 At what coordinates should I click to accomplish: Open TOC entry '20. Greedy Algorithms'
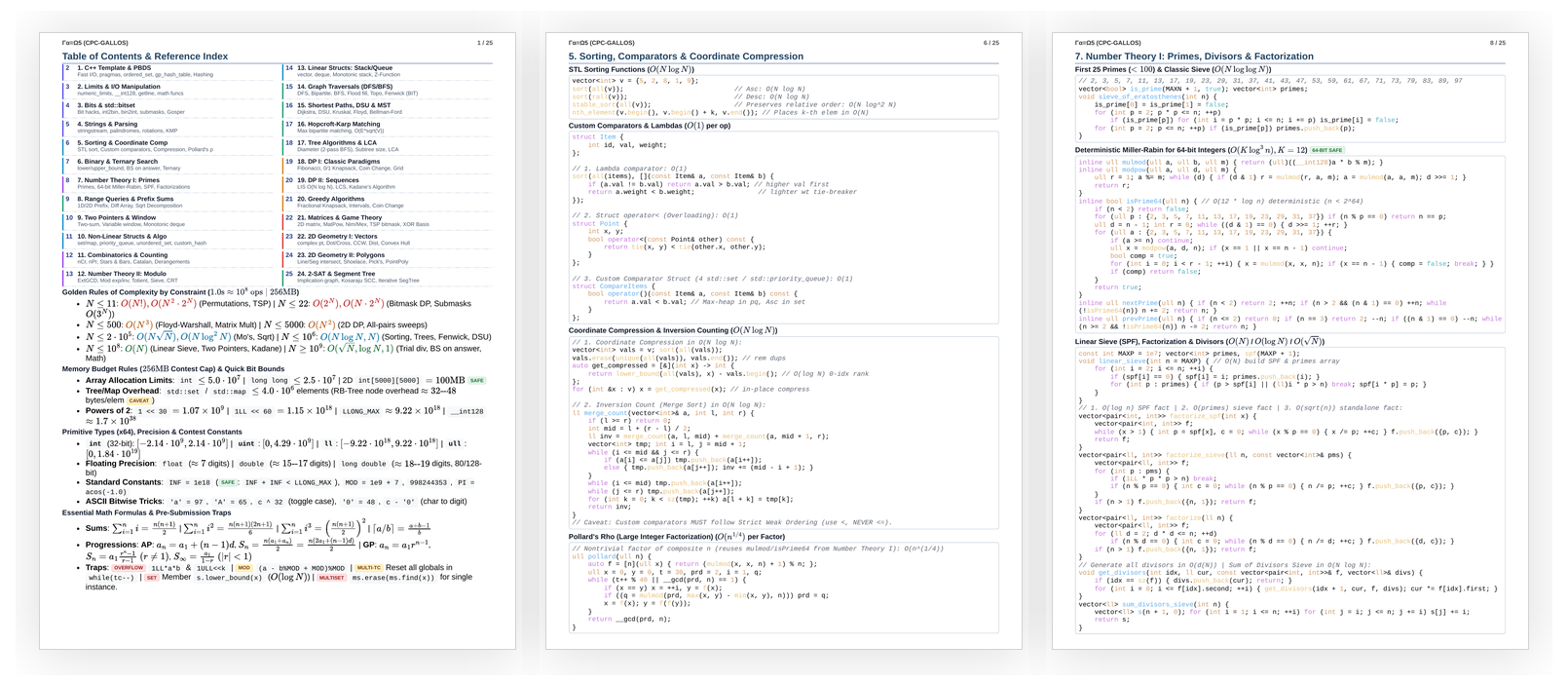coord(330,199)
